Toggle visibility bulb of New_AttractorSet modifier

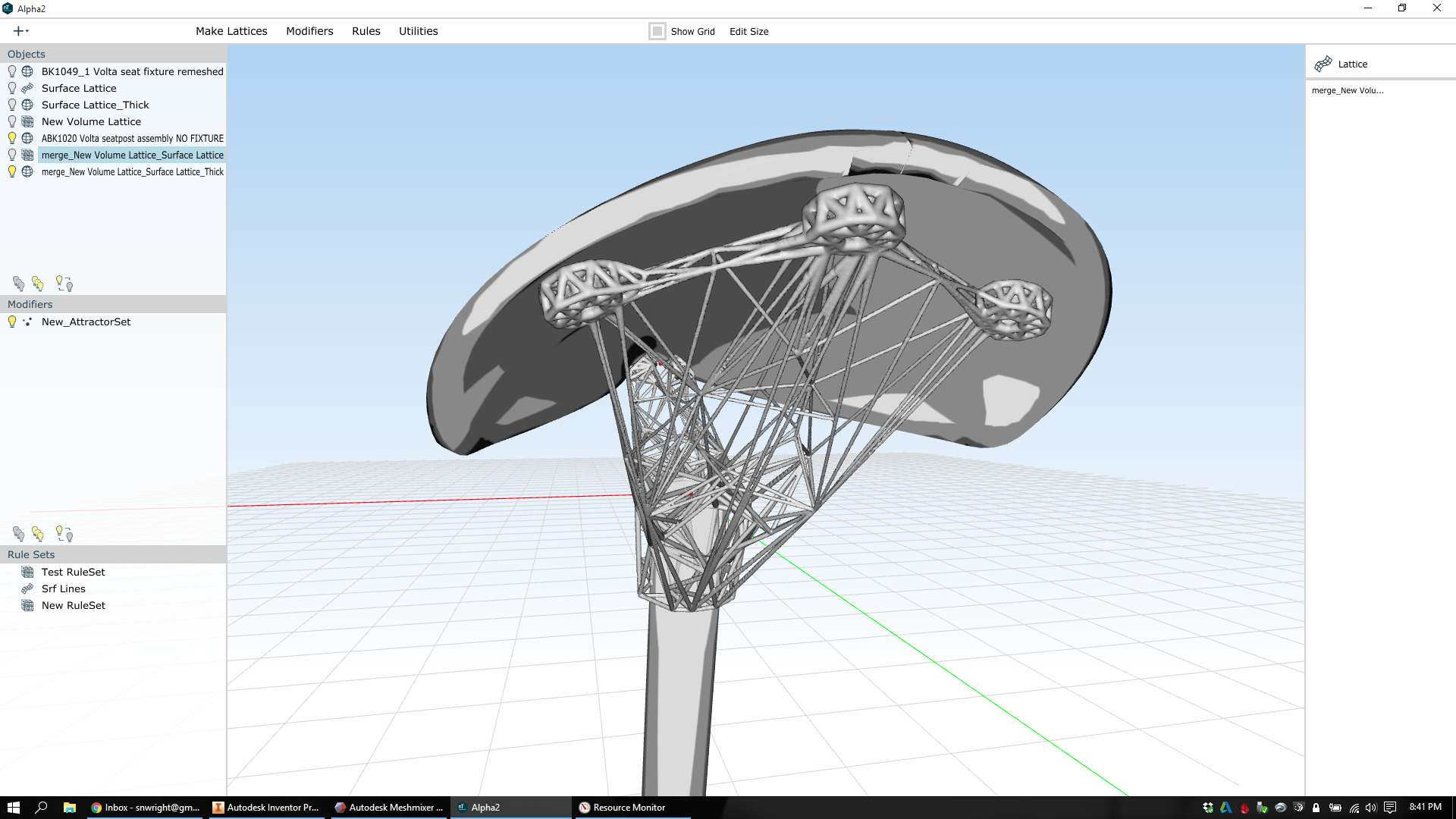coord(12,322)
